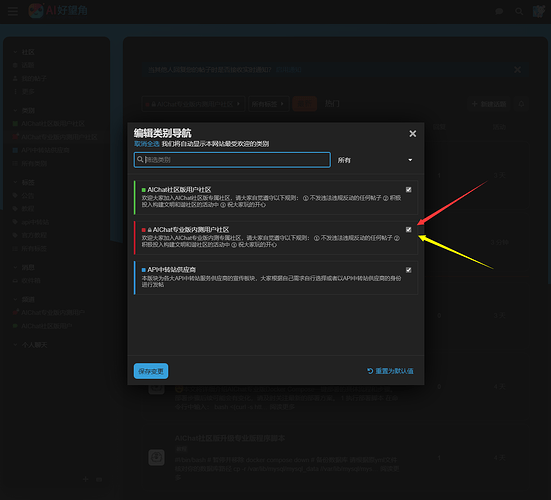Screen dimensions: 551x500
Task: Open the 所有标签 tags dropdown
Action: click(x=268, y=104)
